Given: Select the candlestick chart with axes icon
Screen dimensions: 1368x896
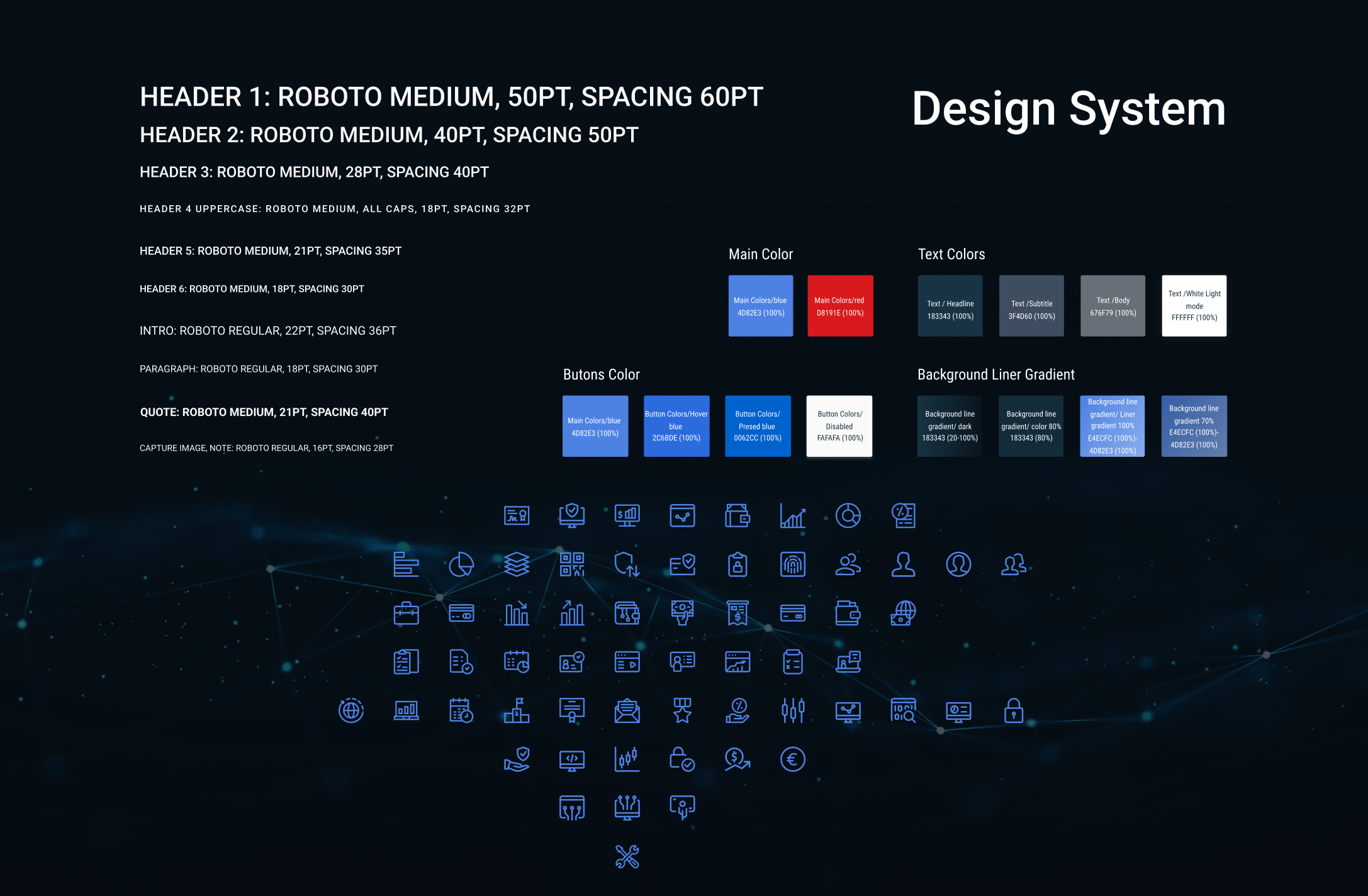Looking at the screenshot, I should point(627,759).
